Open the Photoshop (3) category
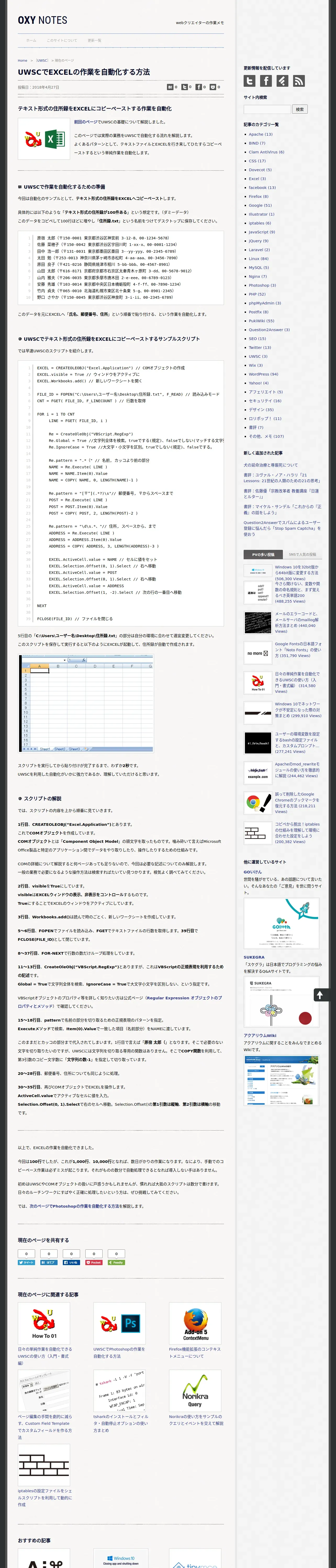336x1568 pixels. click(x=262, y=285)
